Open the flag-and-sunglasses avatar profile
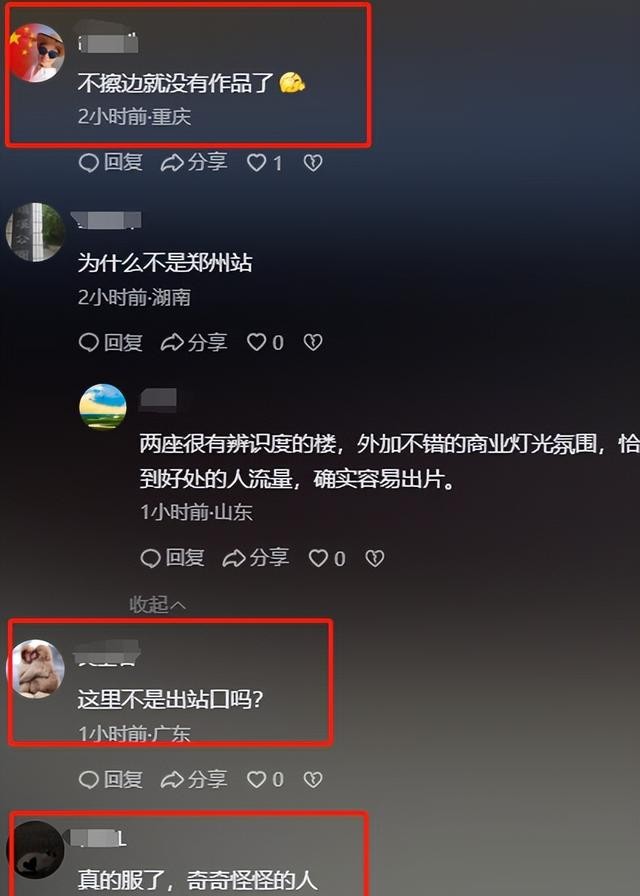 tap(37, 53)
